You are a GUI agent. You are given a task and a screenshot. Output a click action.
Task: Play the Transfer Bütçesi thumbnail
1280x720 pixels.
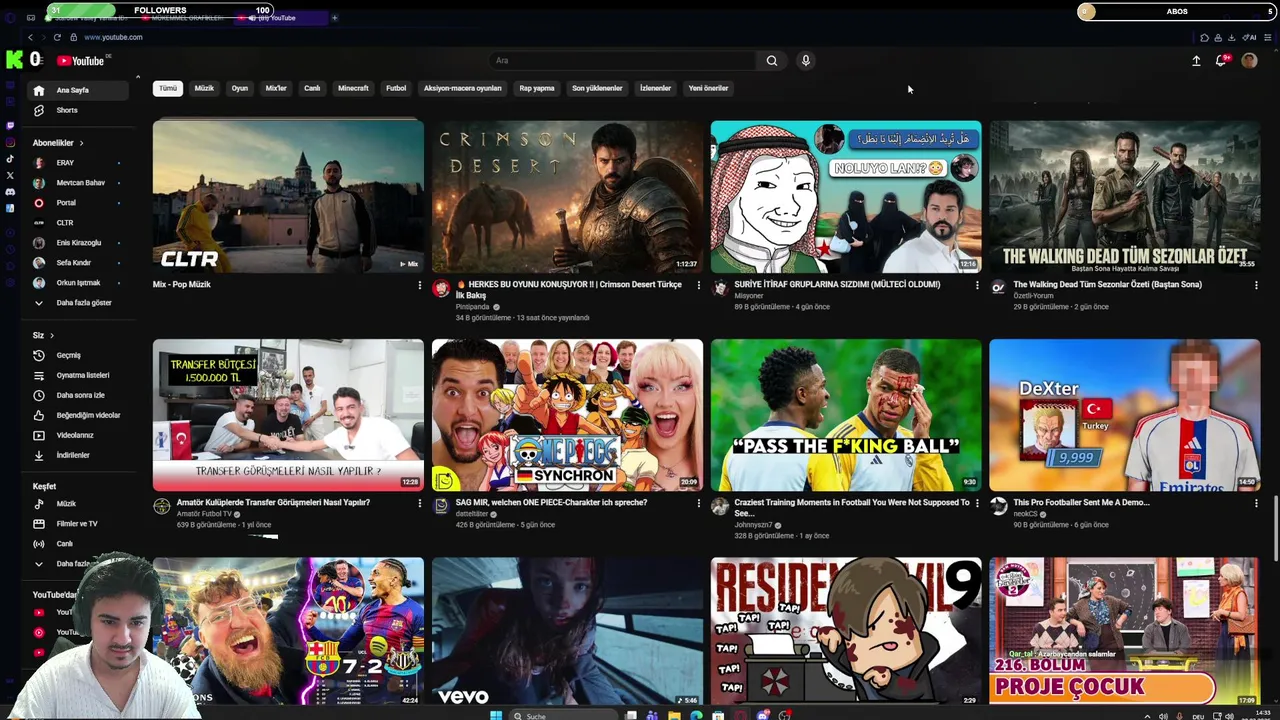288,415
